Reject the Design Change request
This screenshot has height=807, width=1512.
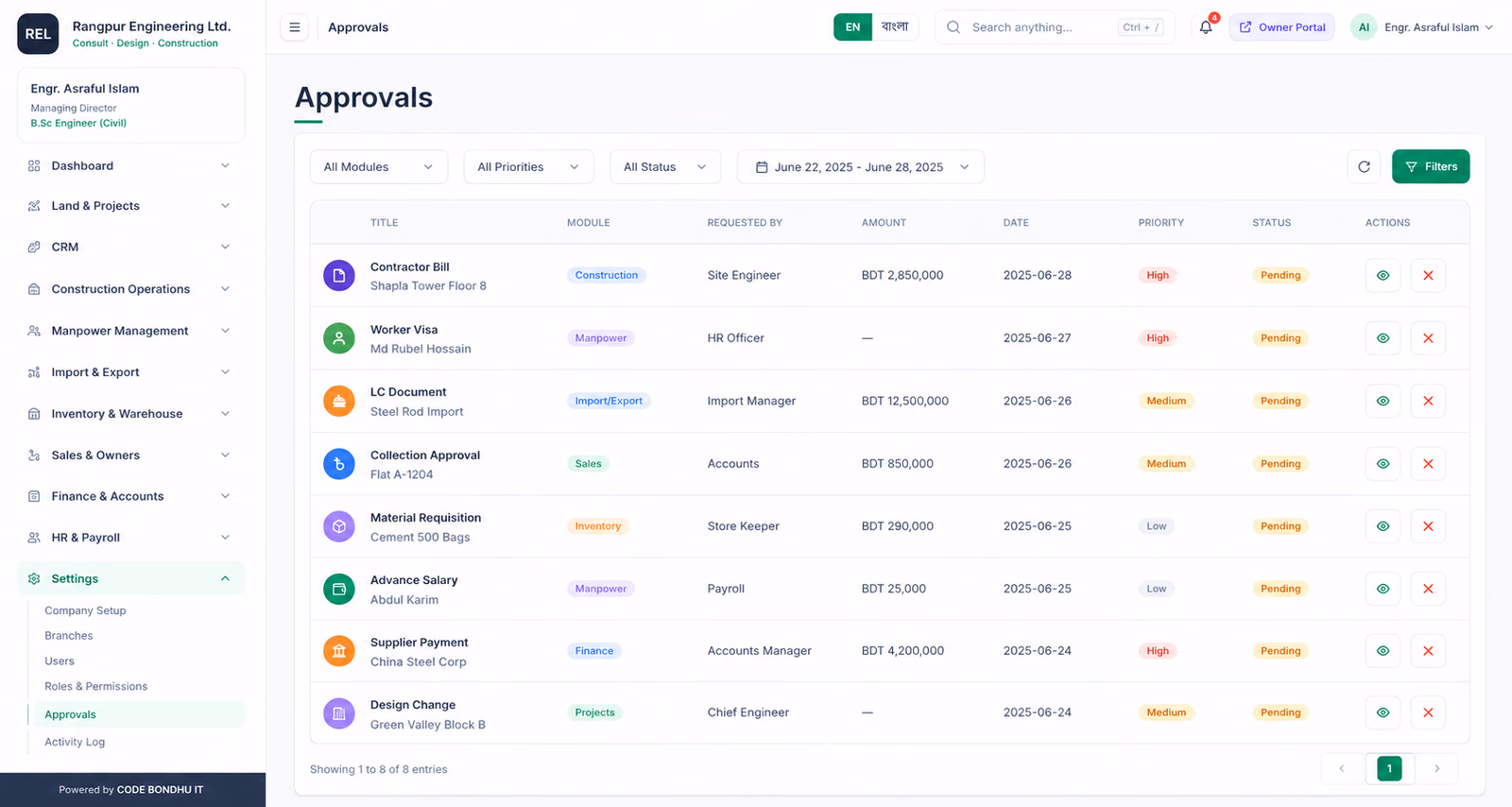click(1428, 713)
